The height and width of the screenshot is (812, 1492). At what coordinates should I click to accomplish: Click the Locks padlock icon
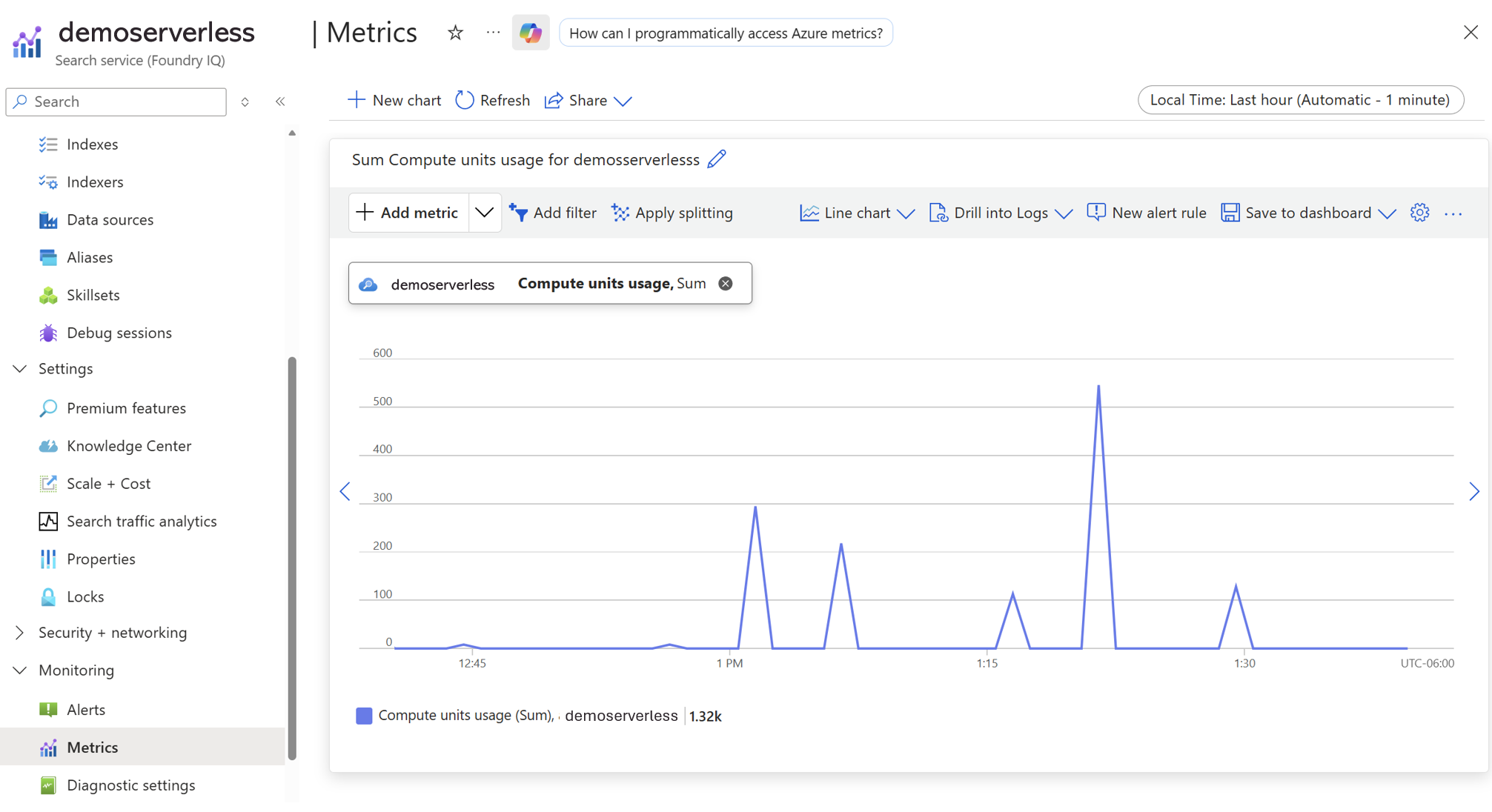[x=48, y=596]
